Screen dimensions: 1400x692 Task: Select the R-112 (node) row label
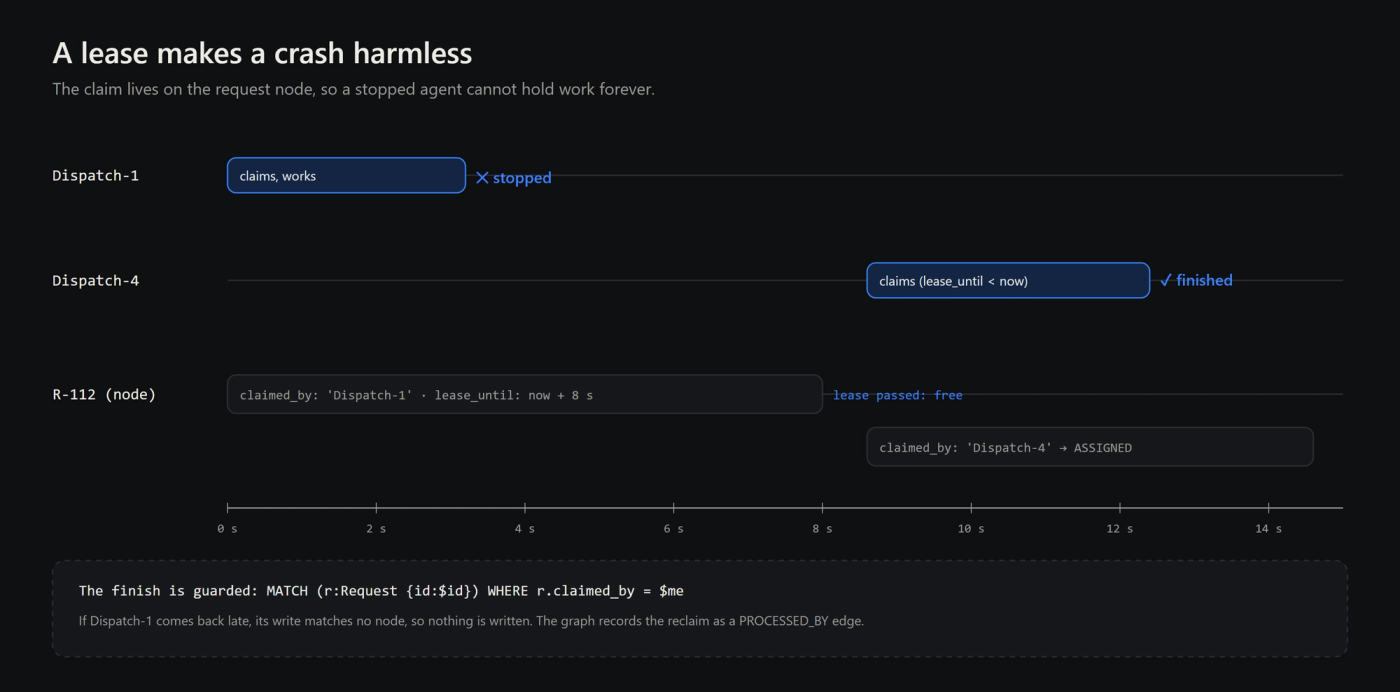(104, 394)
